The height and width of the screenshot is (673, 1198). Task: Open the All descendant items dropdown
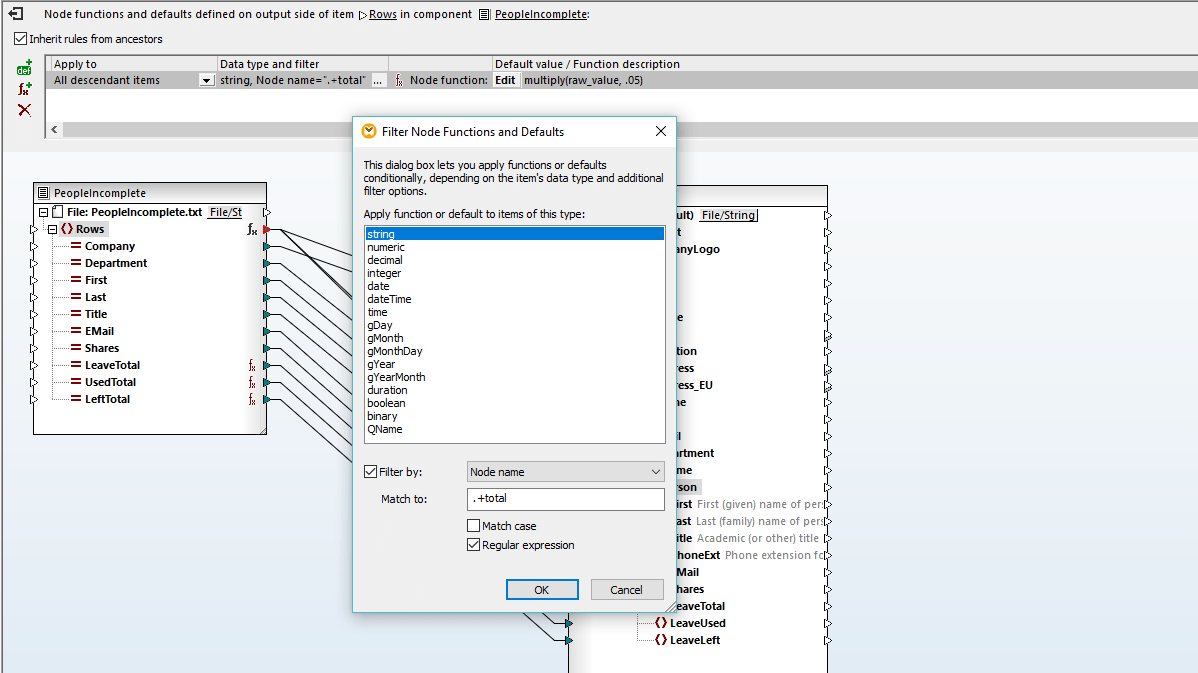[207, 78]
